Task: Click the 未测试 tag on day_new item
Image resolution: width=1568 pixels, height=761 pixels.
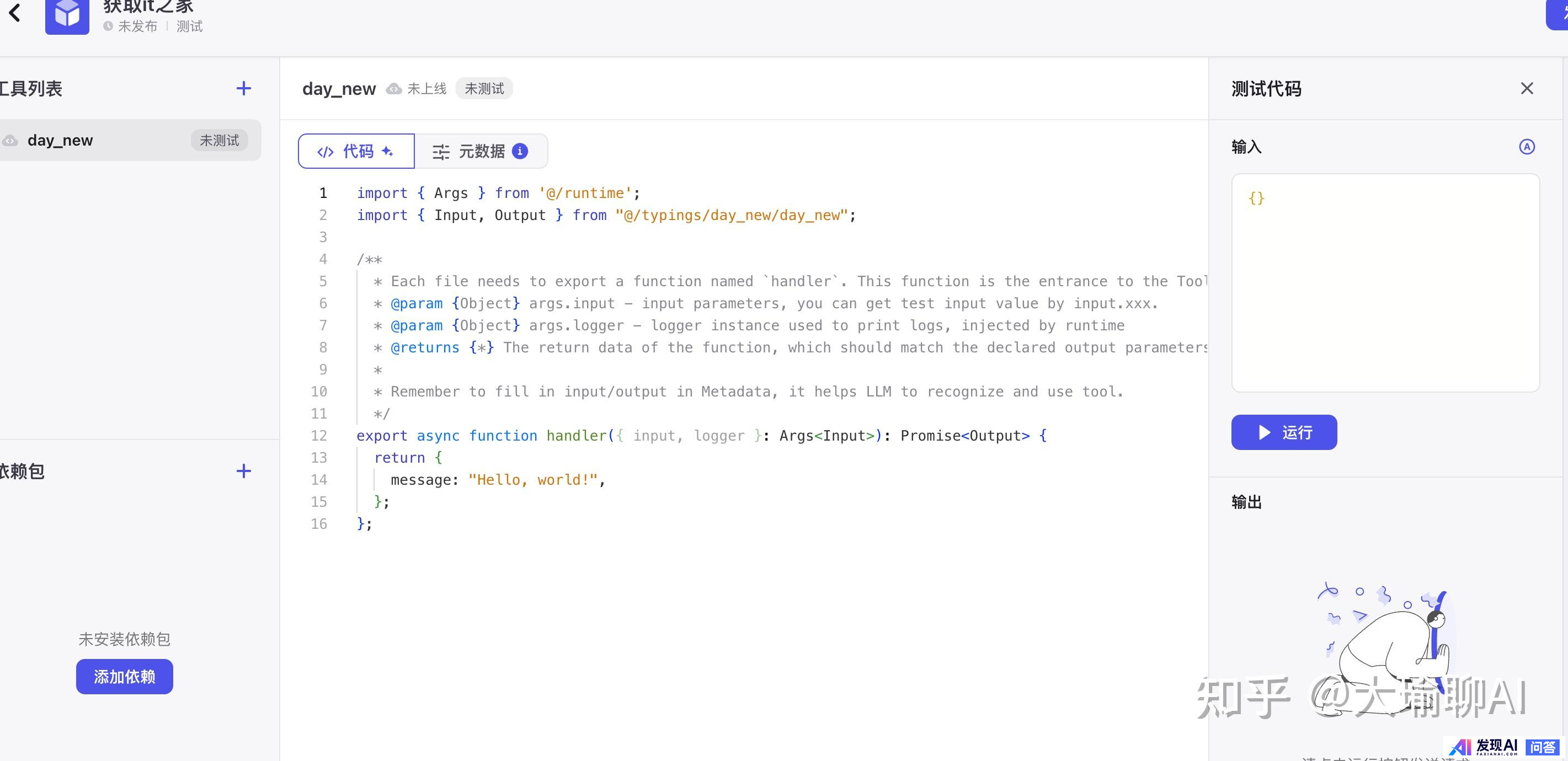Action: click(219, 141)
